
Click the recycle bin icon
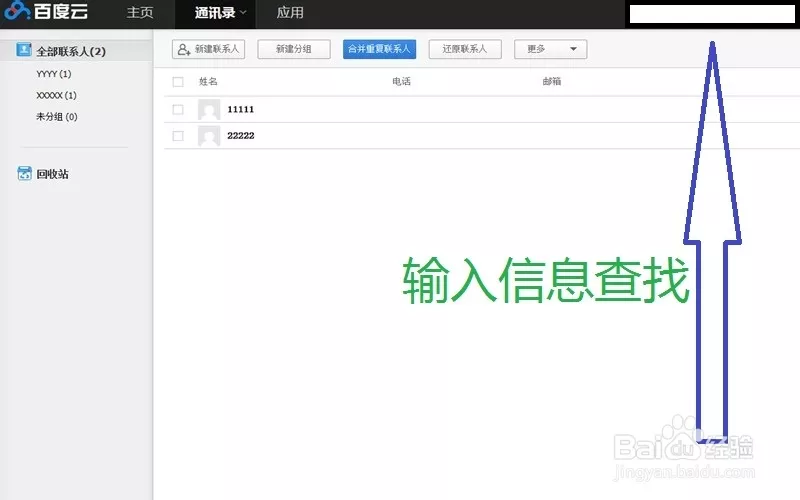(x=24, y=173)
